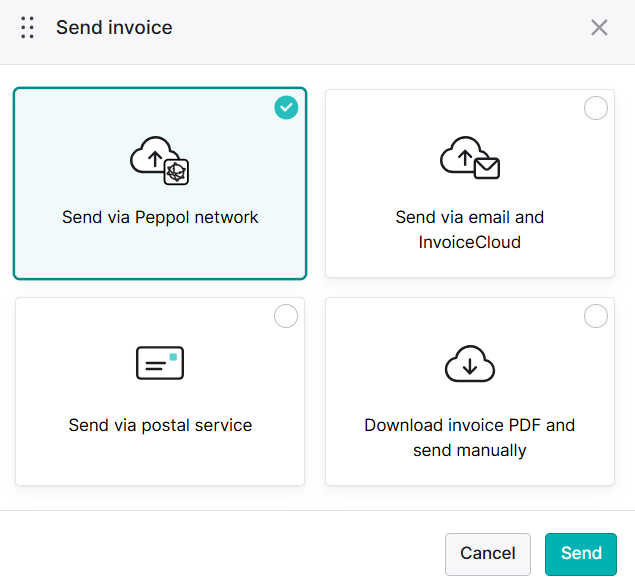Click the checked Peppol network radio circle
Viewport: 635px width, 585px height.
[286, 107]
